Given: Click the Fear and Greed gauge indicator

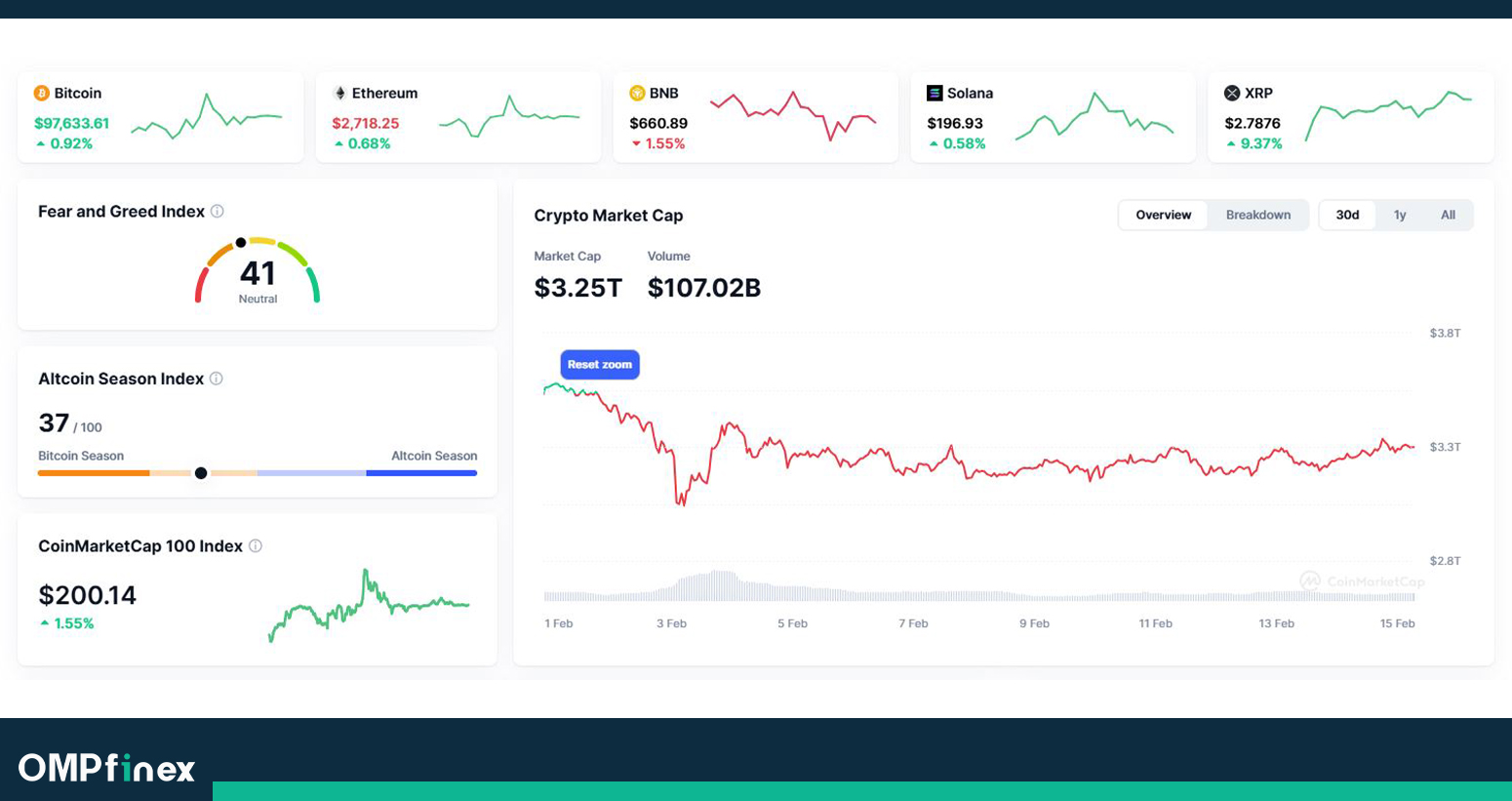Looking at the screenshot, I should tap(241, 243).
